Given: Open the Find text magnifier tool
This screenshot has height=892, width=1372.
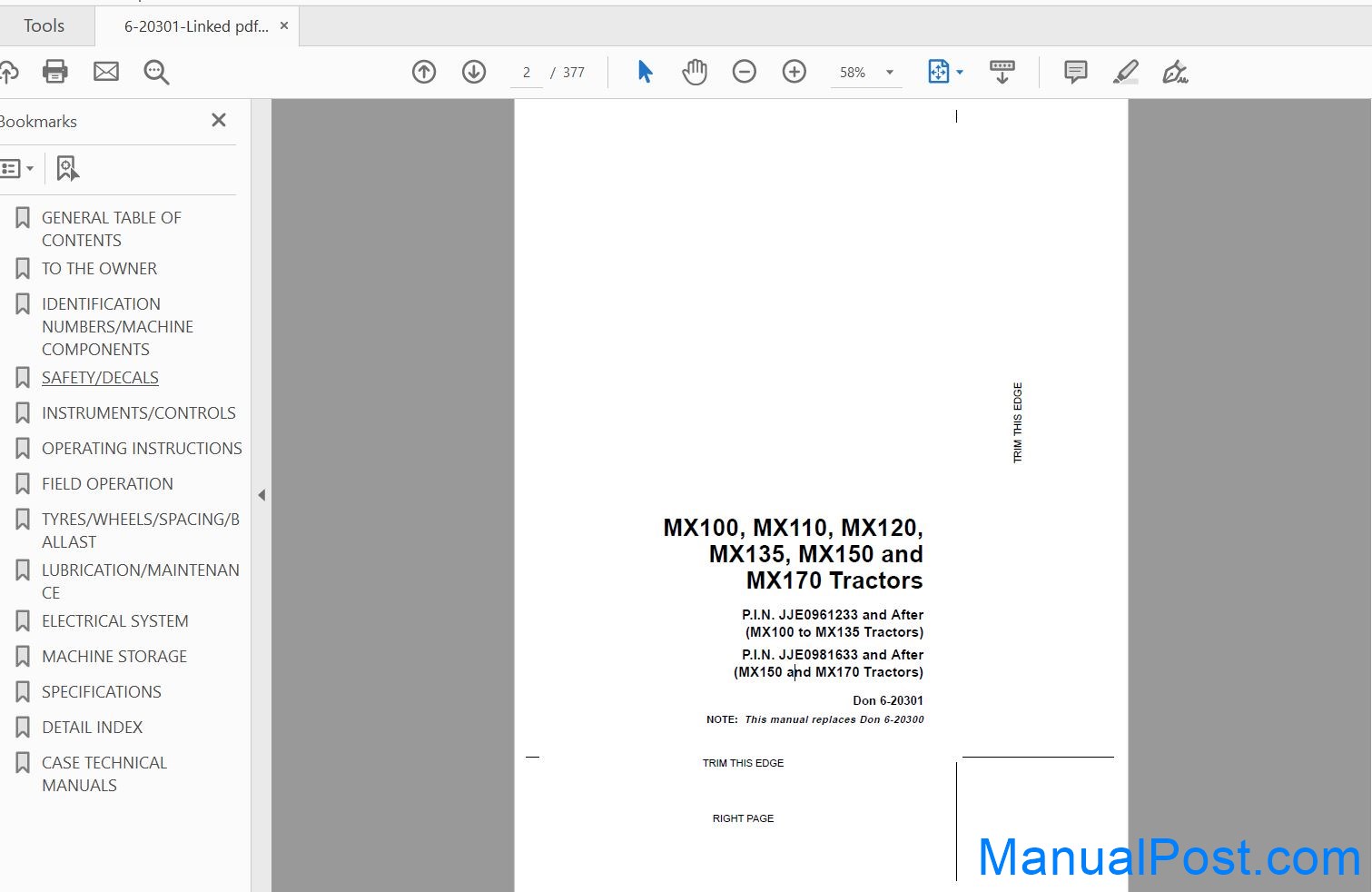Looking at the screenshot, I should (156, 73).
